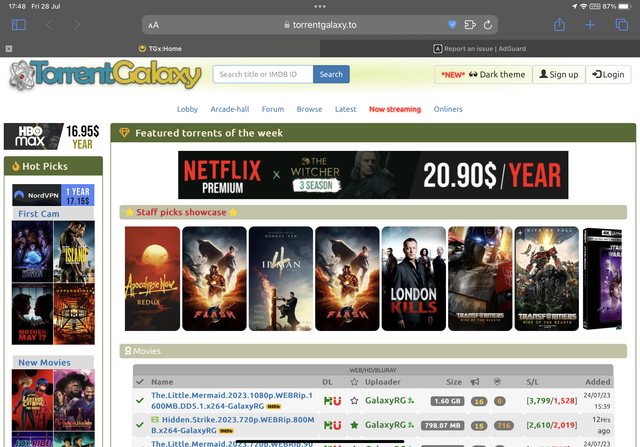640x447 pixels.
Task: Reload the torrentgalaxy.to page
Action: 488,24
